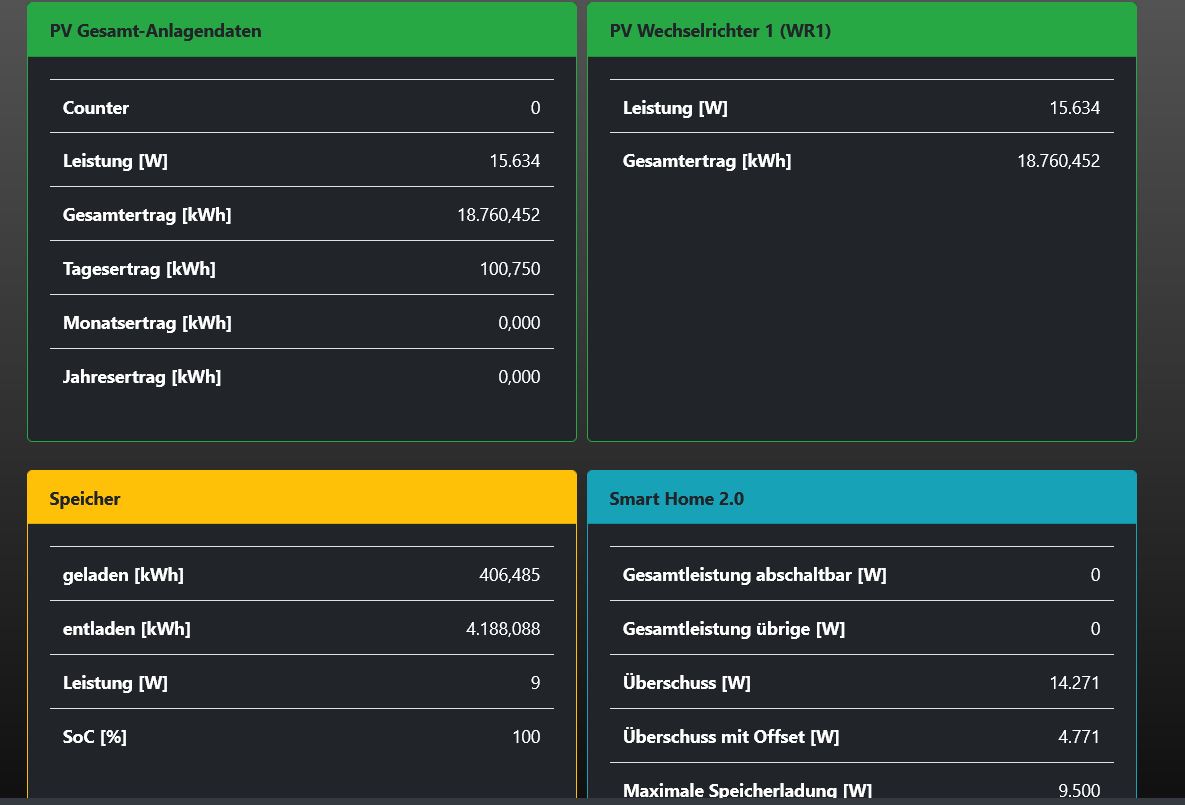
Task: Click Gesamtertrag label in the WR1 card
Action: coord(707,161)
